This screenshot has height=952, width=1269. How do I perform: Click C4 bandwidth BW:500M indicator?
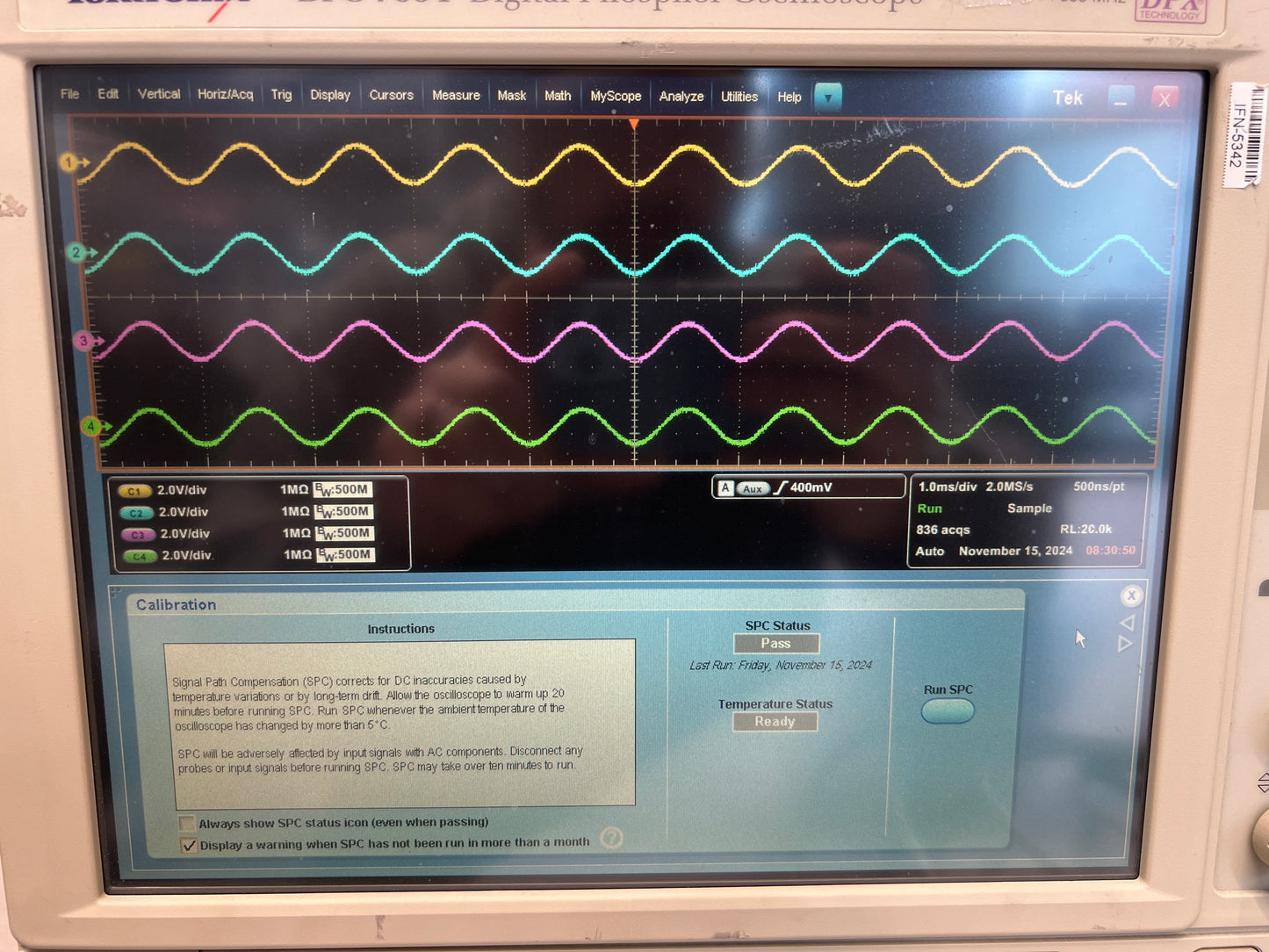(x=345, y=555)
